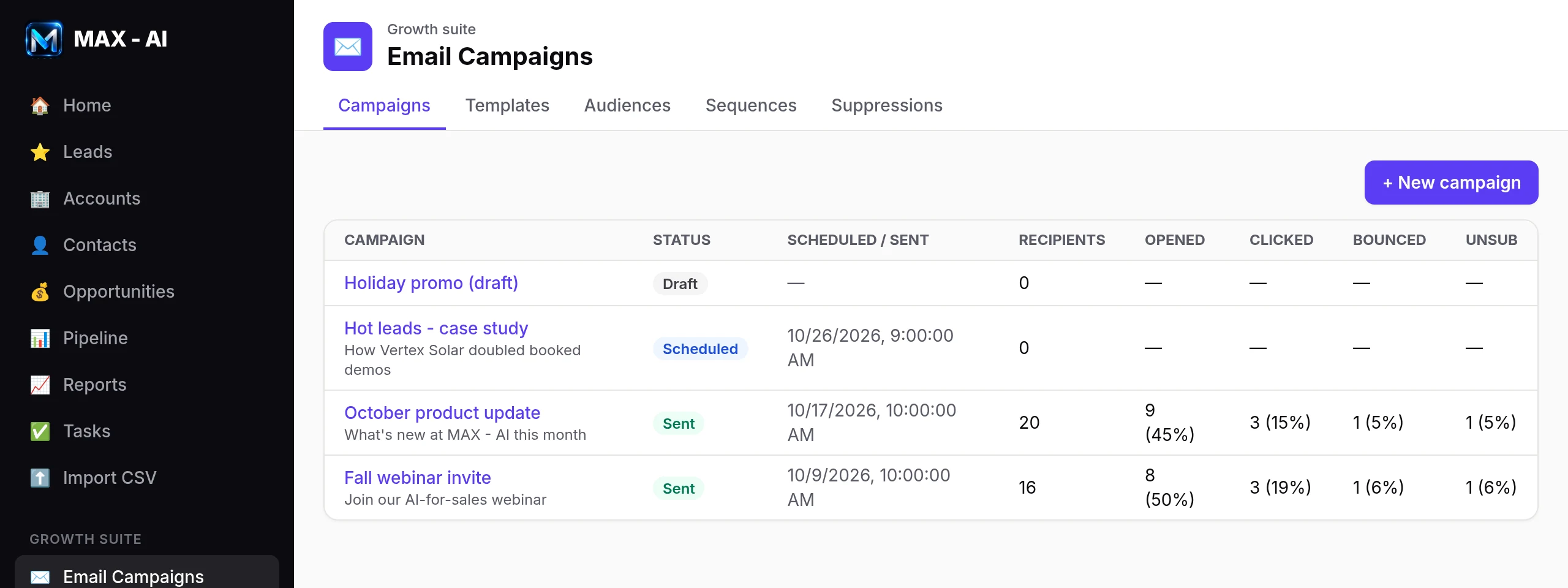
Task: Click the GROWTH SUITE sidebar section label
Action: pos(86,539)
